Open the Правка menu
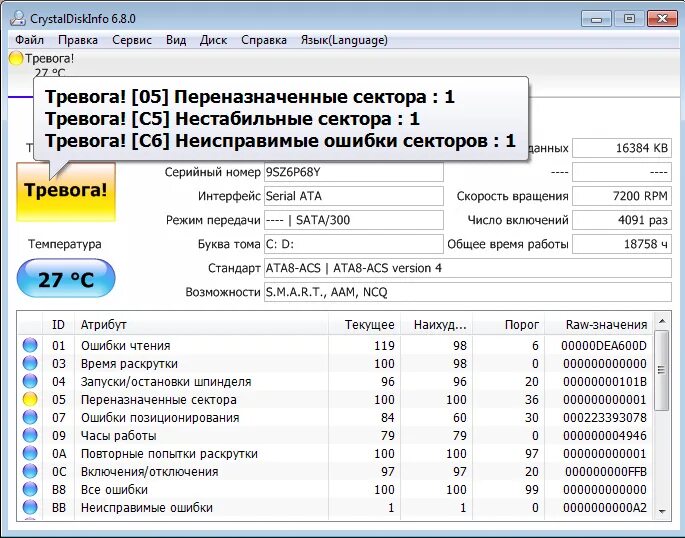Image resolution: width=685 pixels, height=538 pixels. 78,40
